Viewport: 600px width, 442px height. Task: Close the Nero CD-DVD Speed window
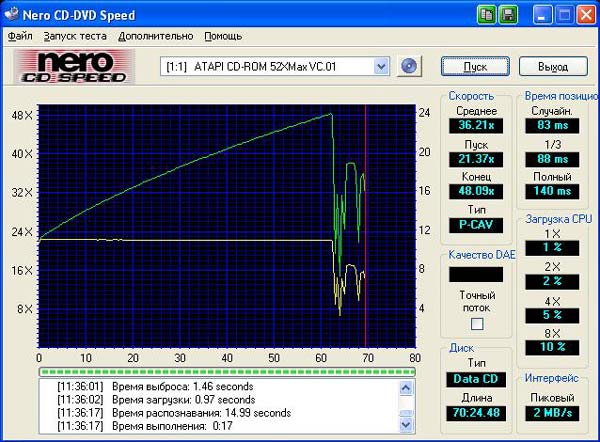click(x=584, y=14)
